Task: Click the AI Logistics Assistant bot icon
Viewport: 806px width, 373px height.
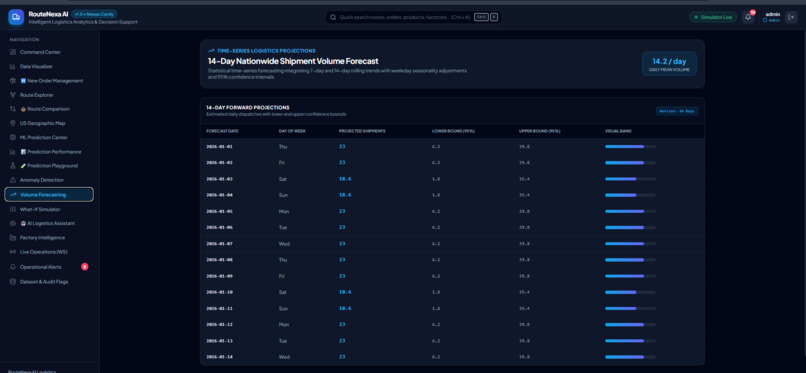Action: coord(13,223)
